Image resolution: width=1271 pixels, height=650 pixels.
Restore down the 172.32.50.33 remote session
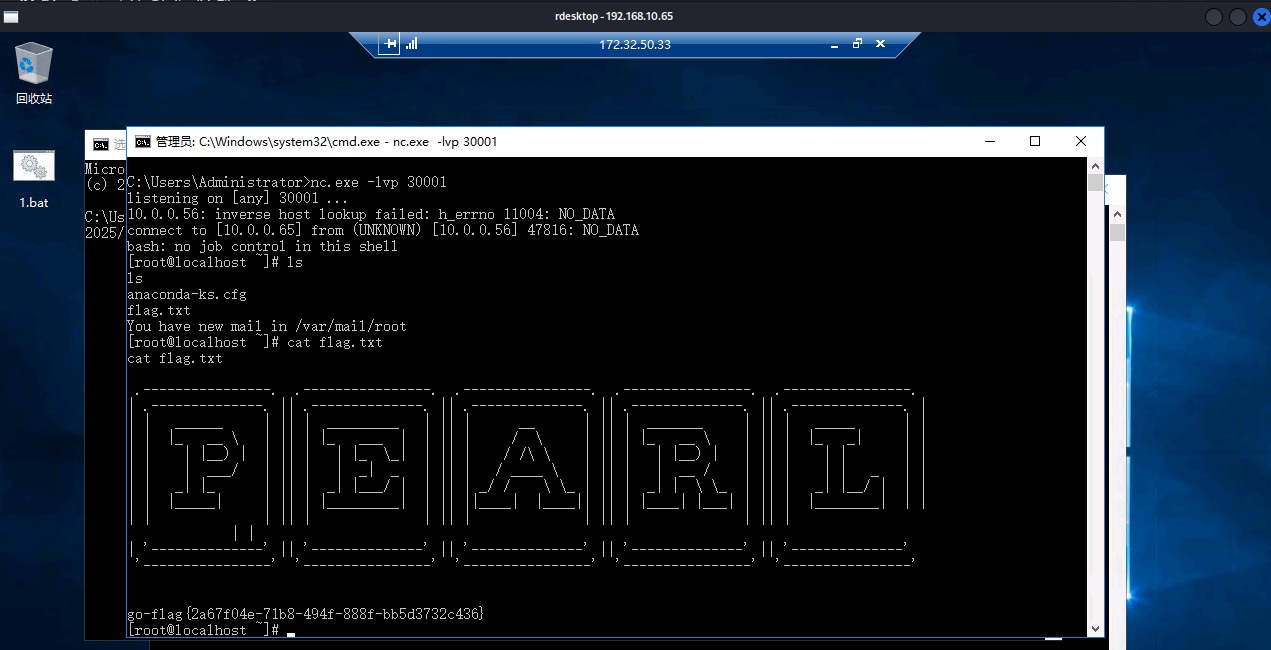(x=857, y=44)
